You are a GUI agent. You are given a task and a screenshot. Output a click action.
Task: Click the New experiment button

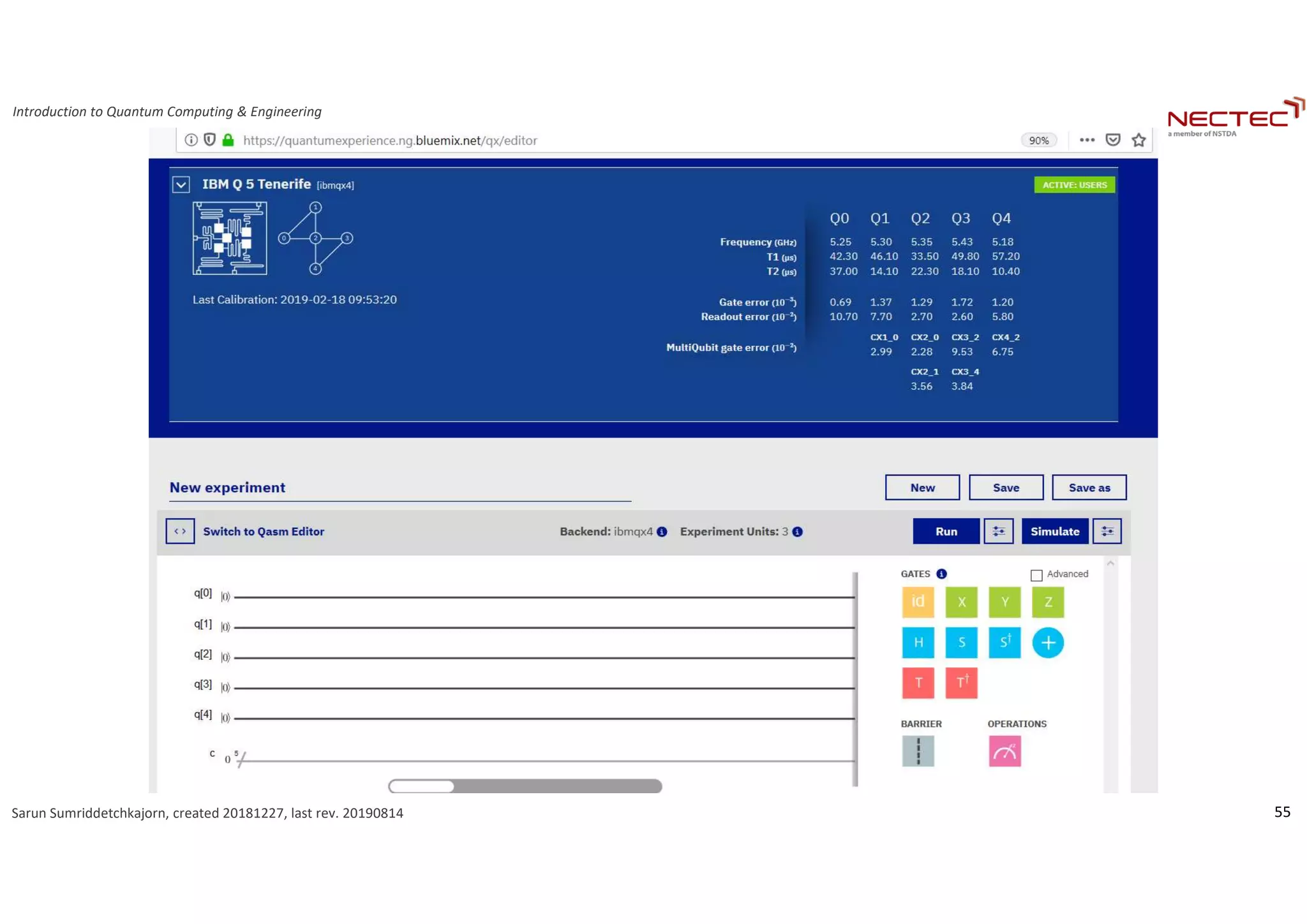922,488
